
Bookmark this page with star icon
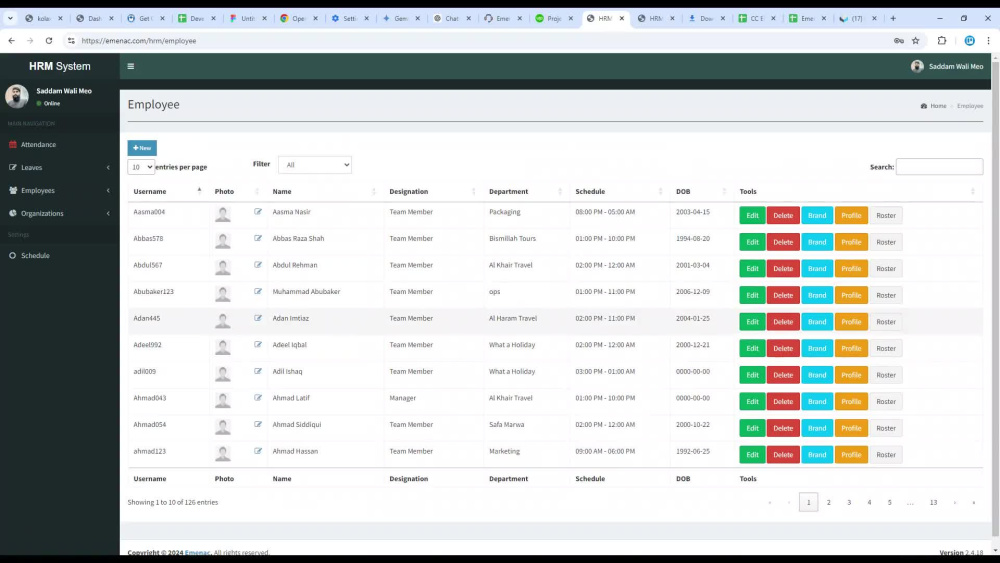(x=916, y=41)
